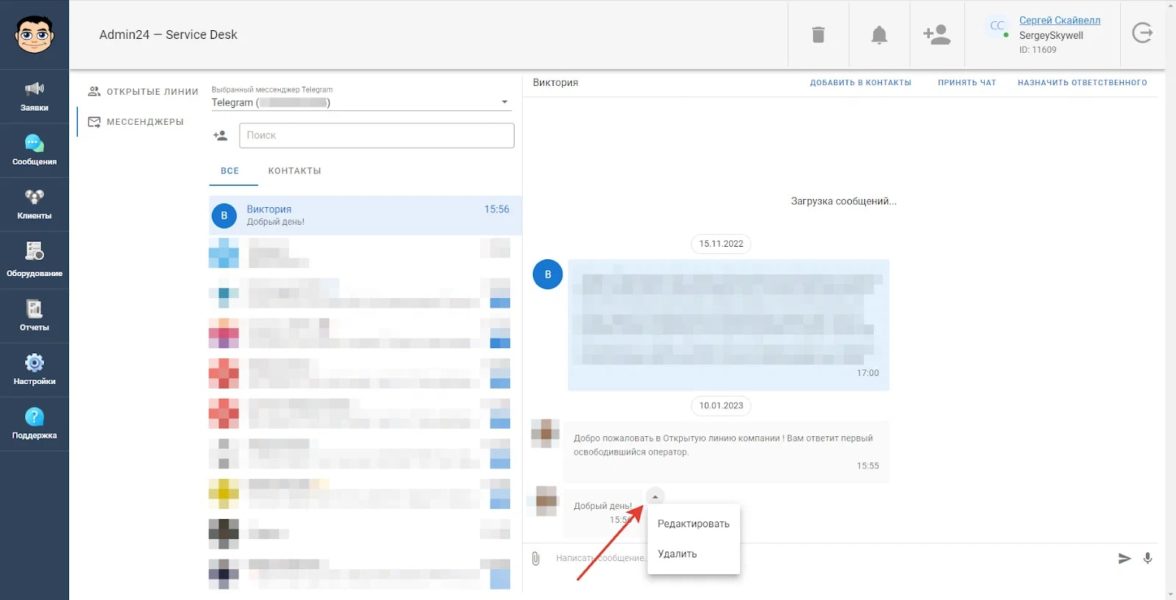The width and height of the screenshot is (1176, 600).
Task: Open notifications bell in top bar
Action: pyautogui.click(x=879, y=35)
